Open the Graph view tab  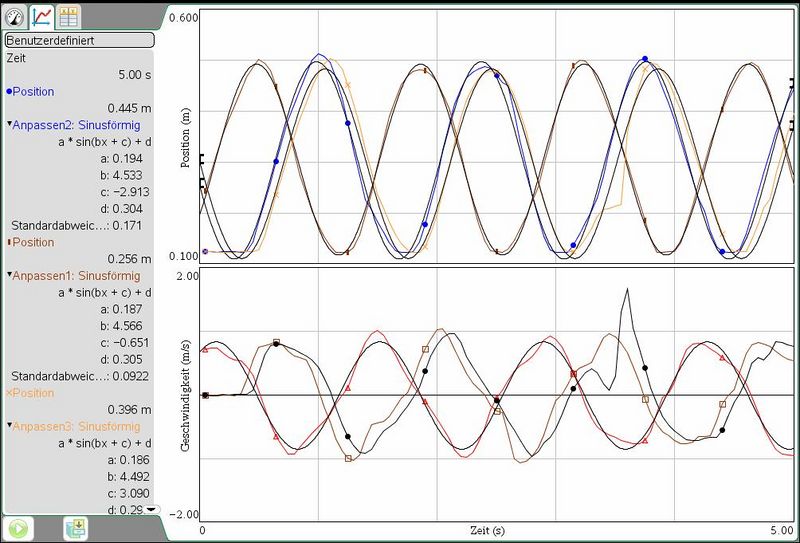(42, 15)
